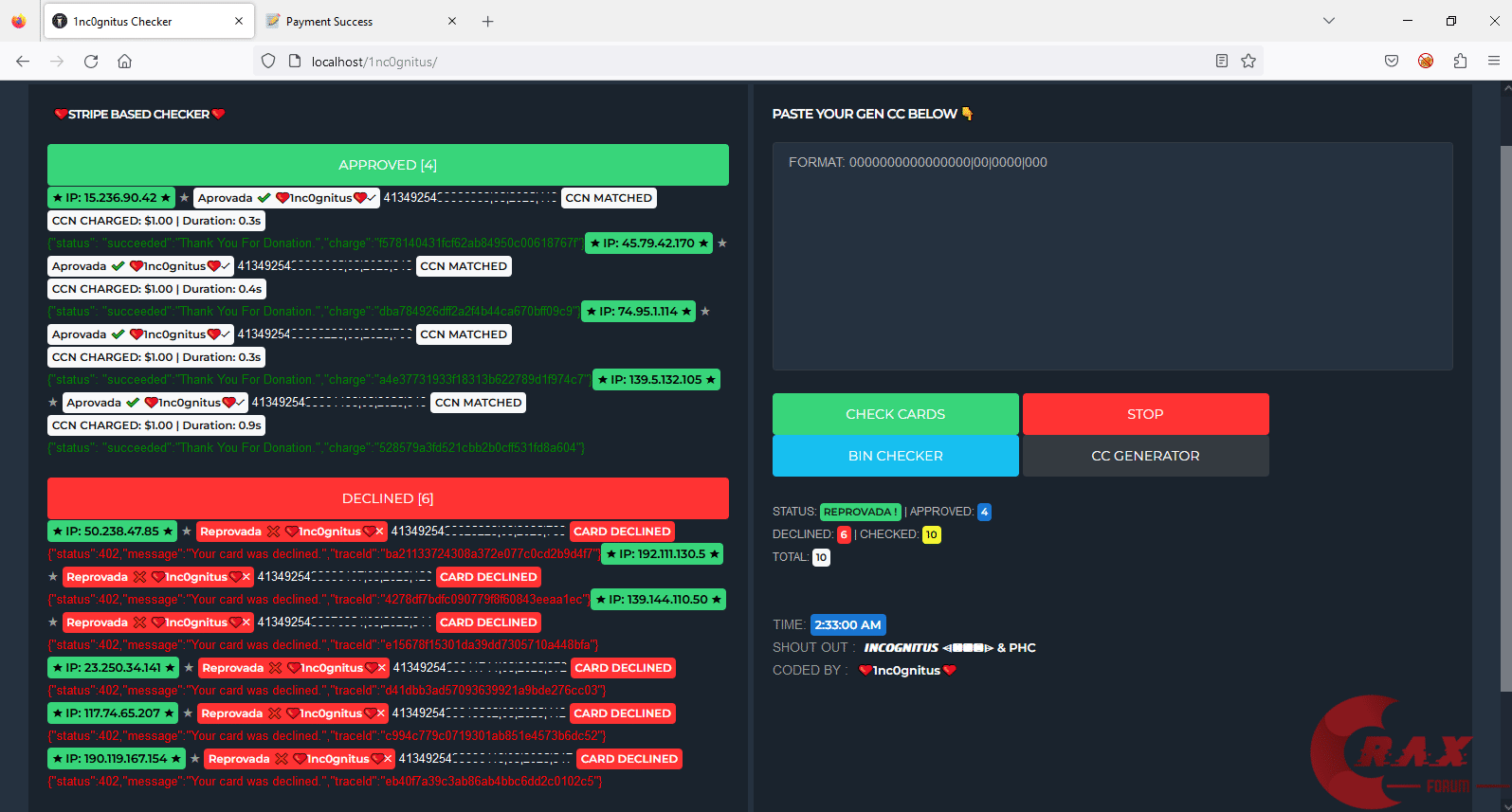
Task: Open a new browser tab
Action: coord(487,21)
